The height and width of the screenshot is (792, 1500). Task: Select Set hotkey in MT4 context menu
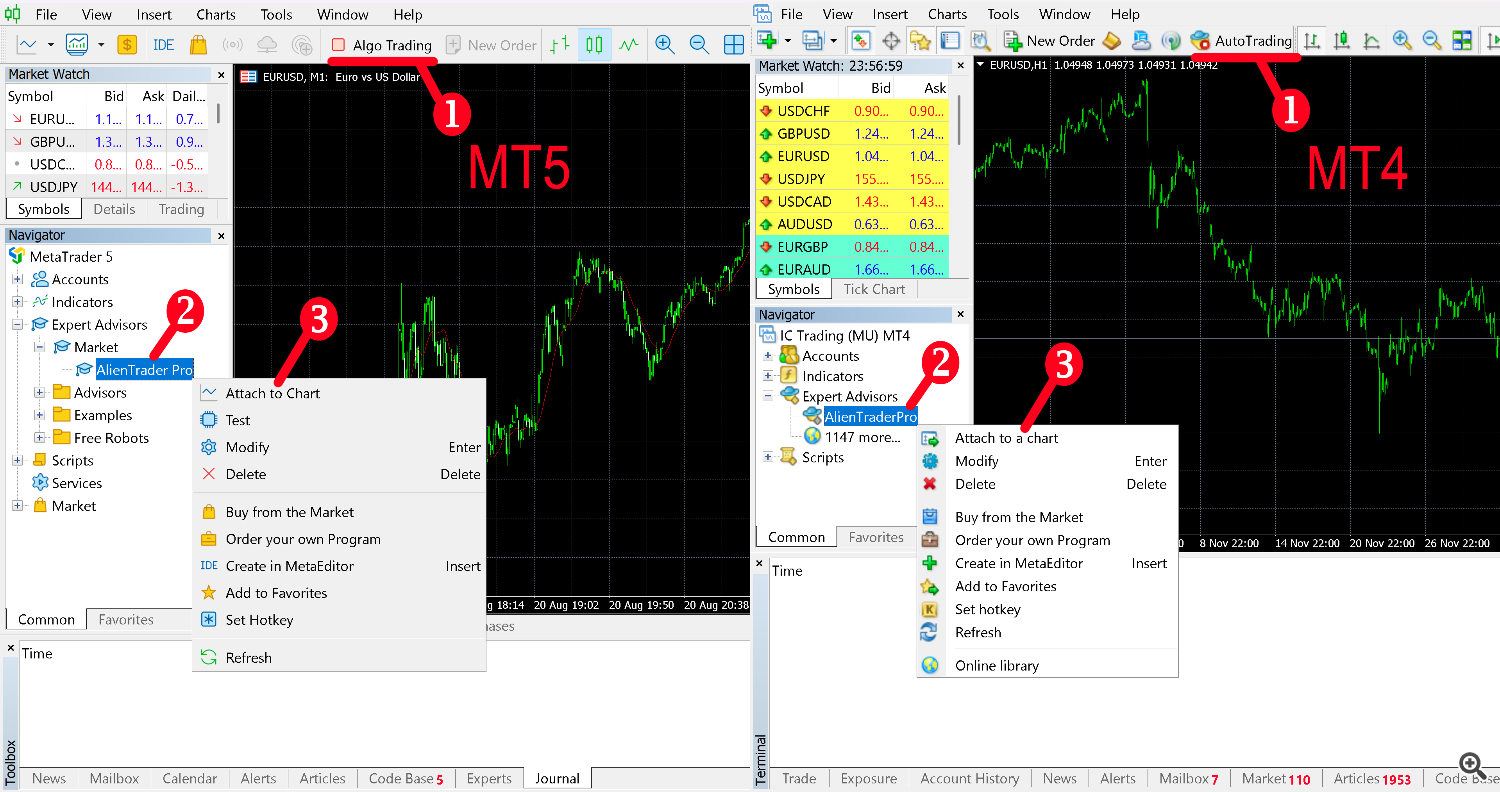(x=1047, y=609)
